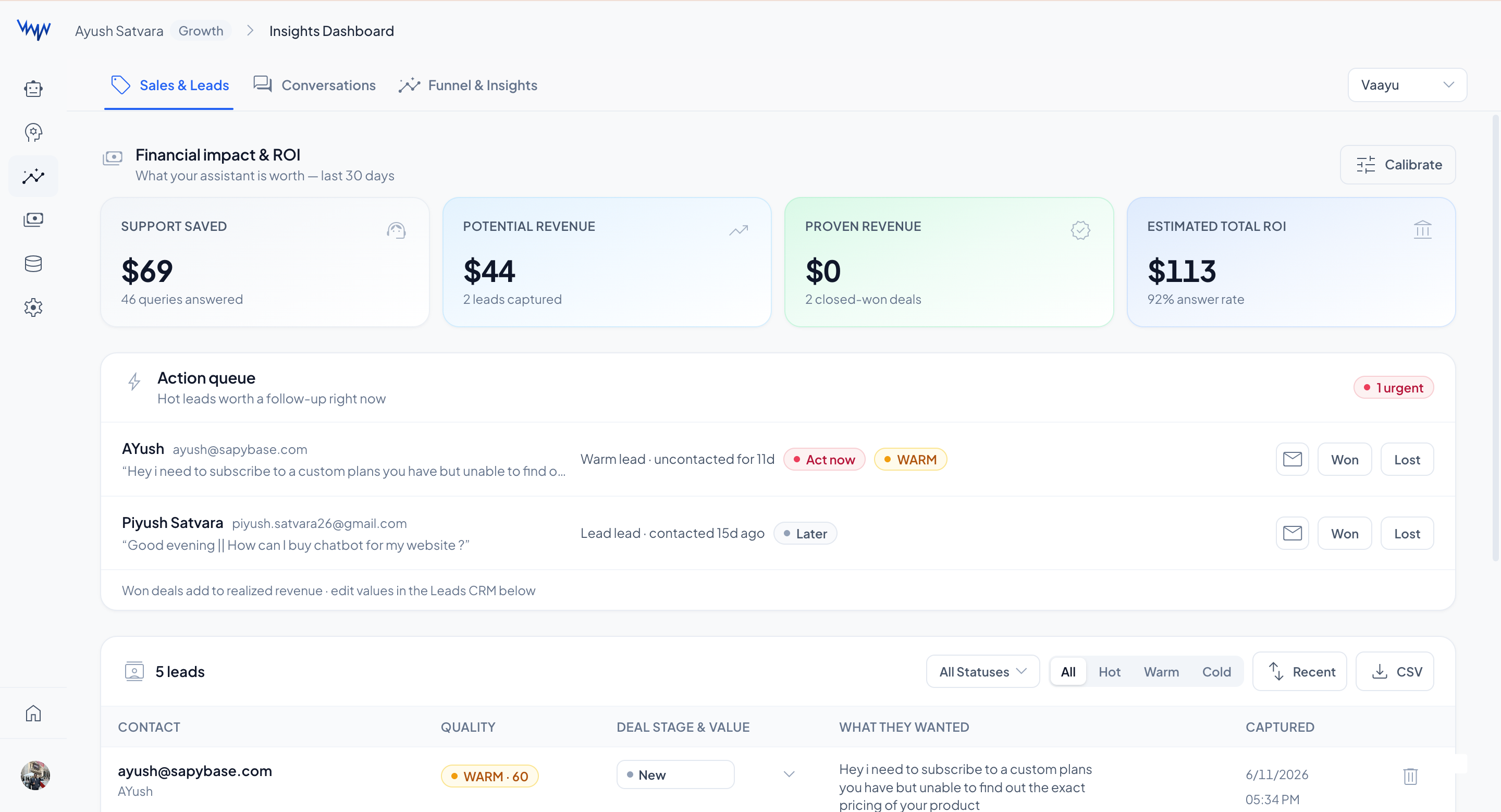
Task: Switch to the Conversations tab
Action: pyautogui.click(x=315, y=85)
